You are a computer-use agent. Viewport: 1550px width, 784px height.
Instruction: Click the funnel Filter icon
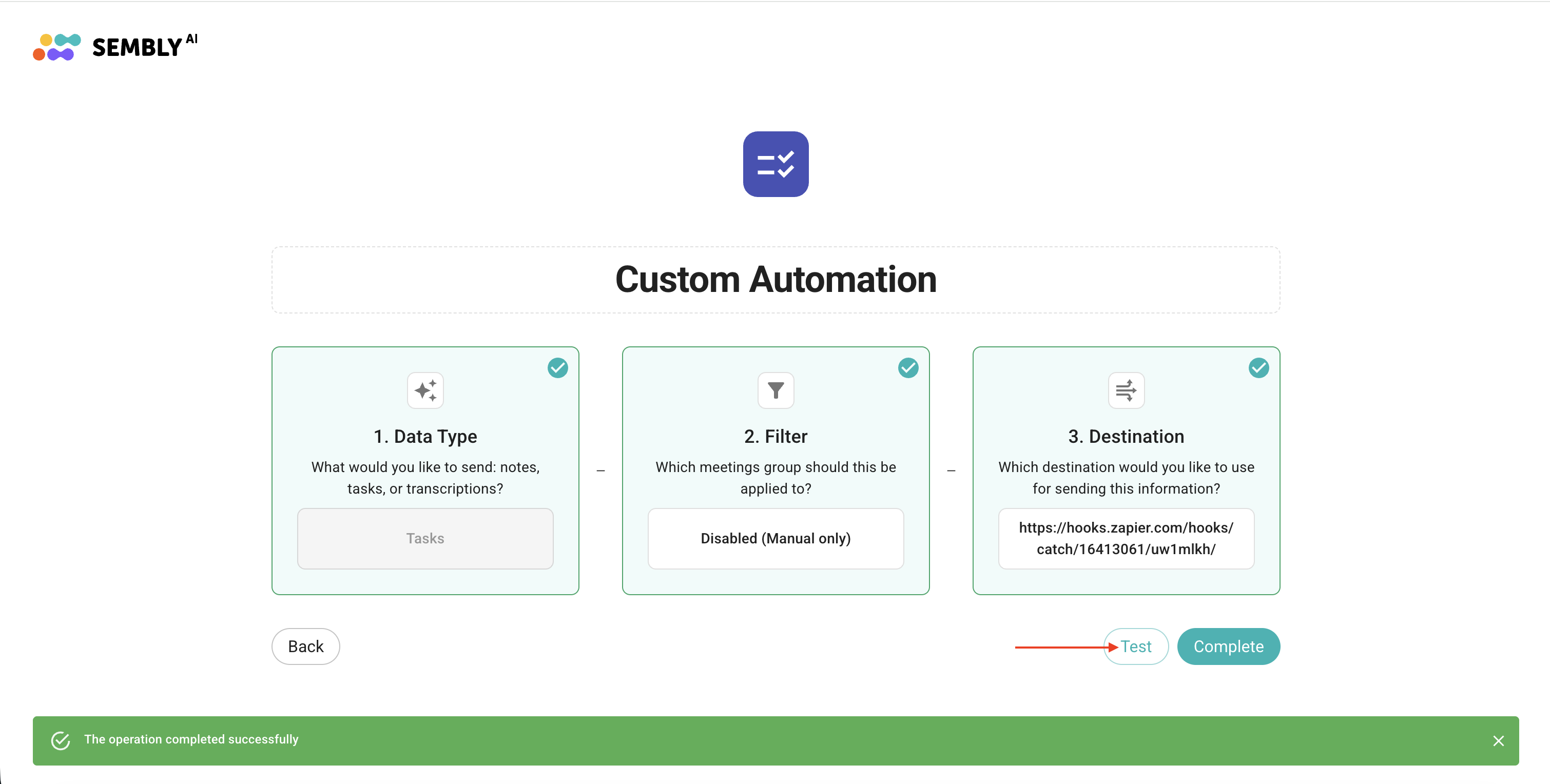pyautogui.click(x=775, y=390)
